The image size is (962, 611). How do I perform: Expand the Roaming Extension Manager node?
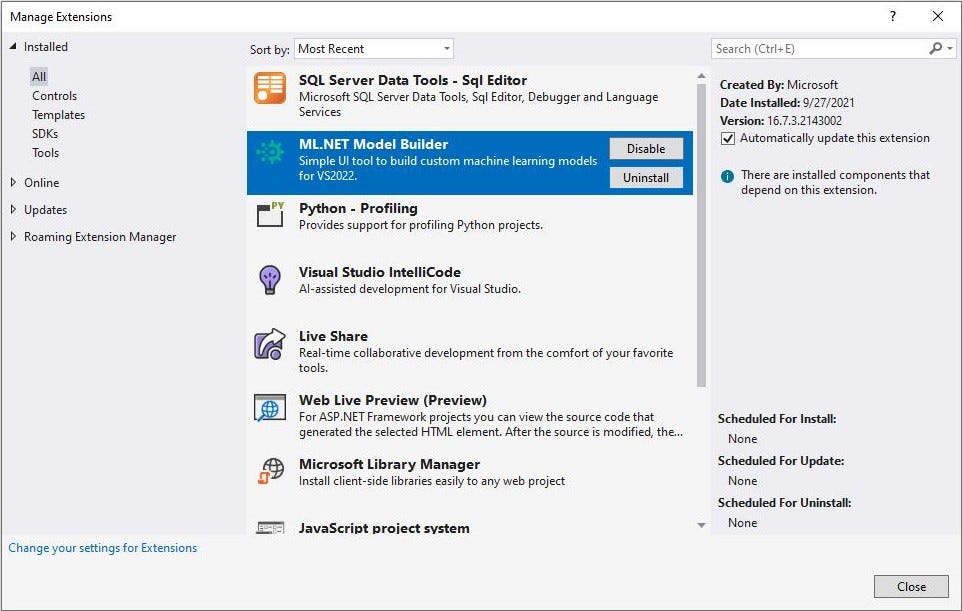[x=14, y=237]
